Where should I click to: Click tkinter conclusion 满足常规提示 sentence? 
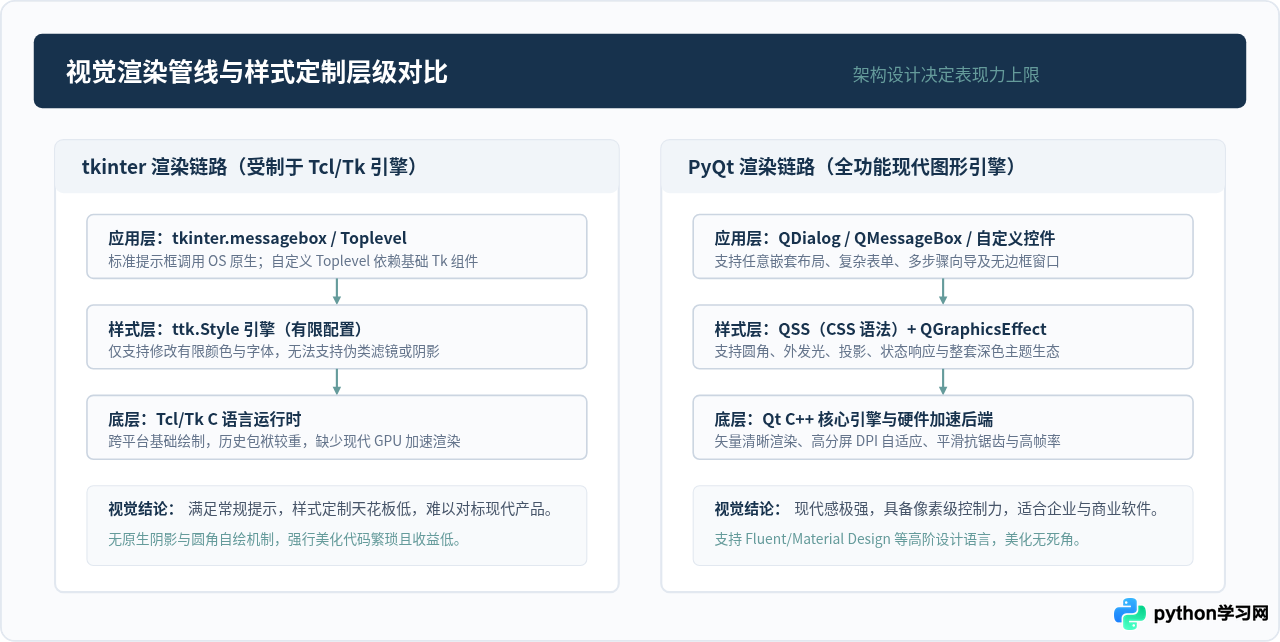point(371,509)
